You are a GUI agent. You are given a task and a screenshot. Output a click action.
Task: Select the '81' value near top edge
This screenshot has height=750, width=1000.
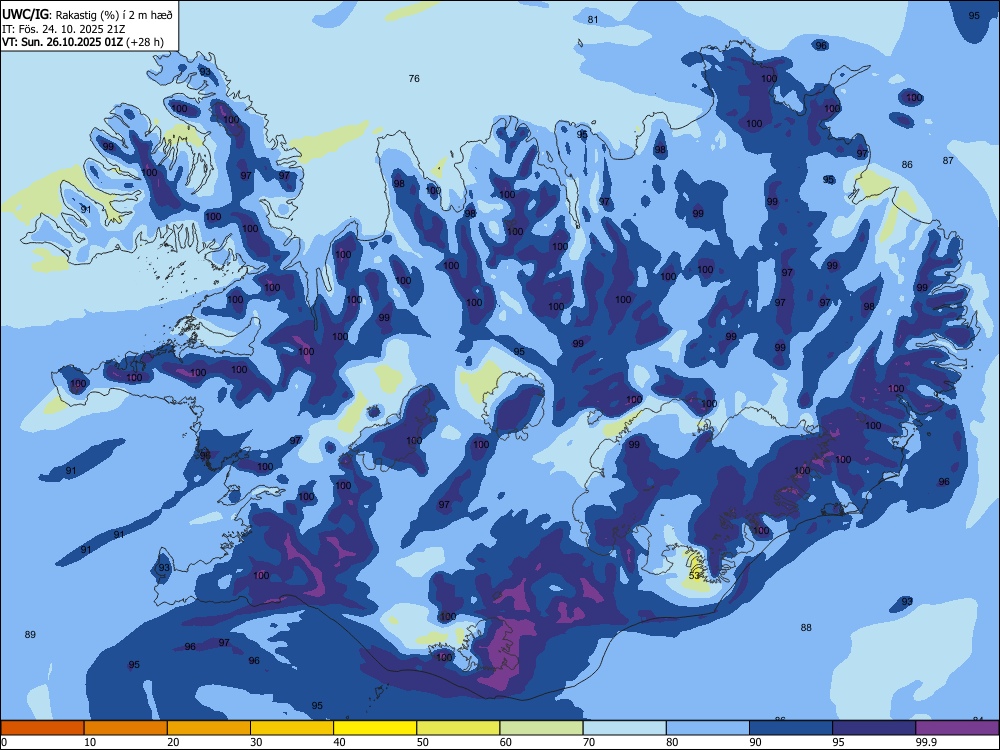tap(593, 20)
